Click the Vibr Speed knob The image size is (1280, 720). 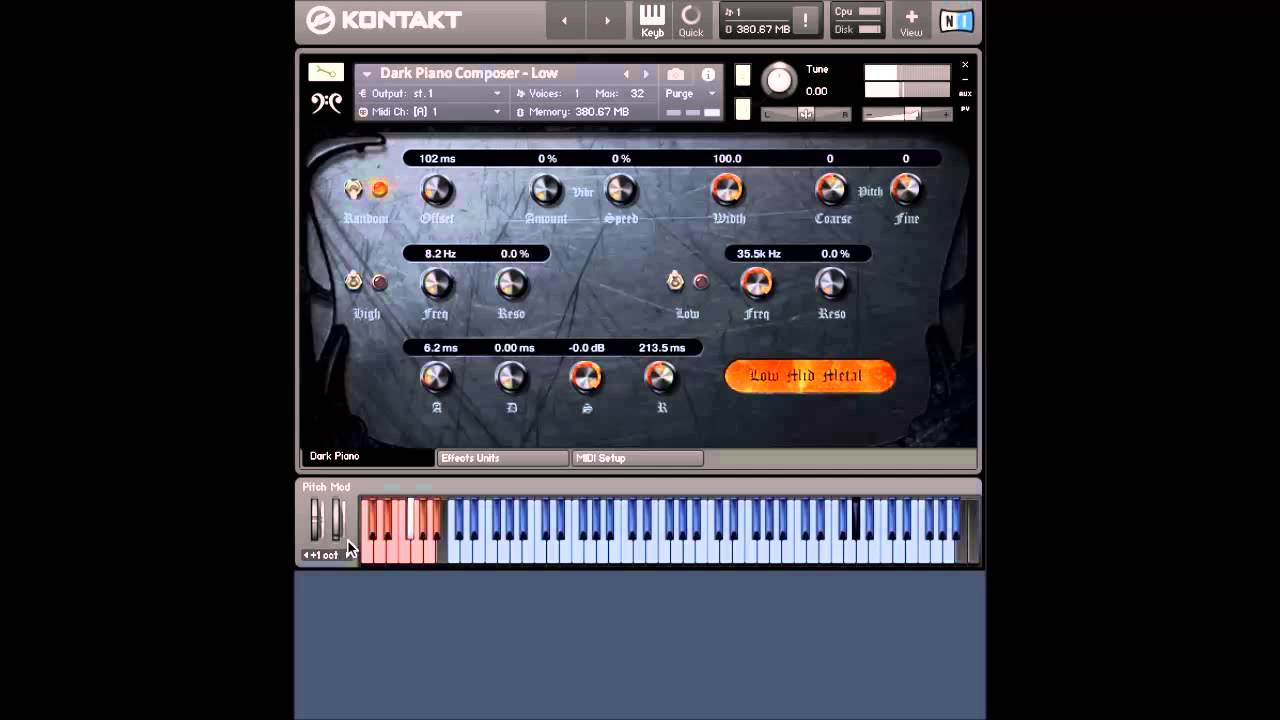point(621,190)
